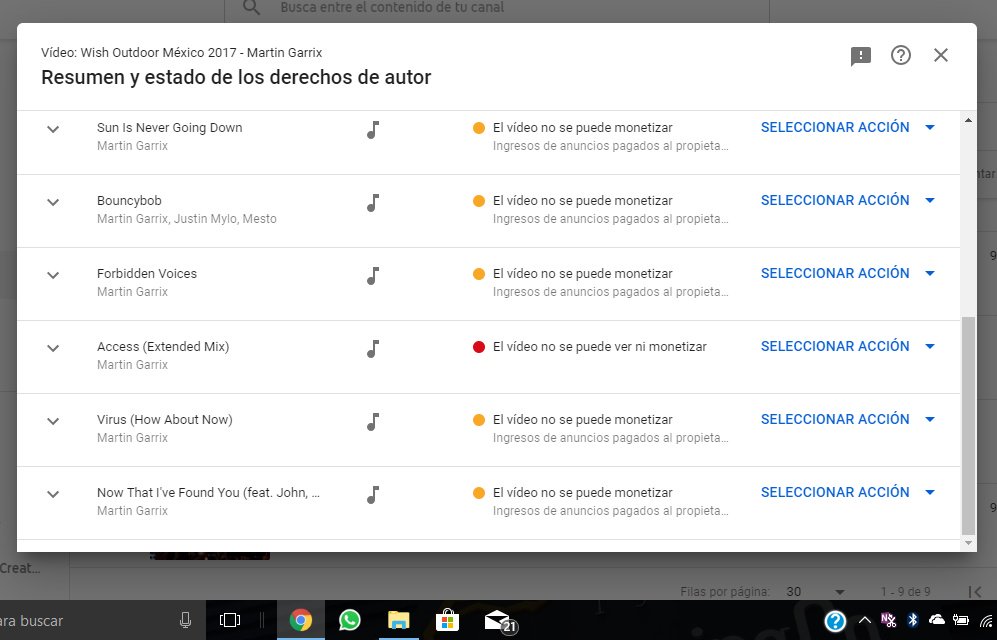Click artists 'Martin Garrix, Justin Mylo, Mesto'
The height and width of the screenshot is (640, 997).
187,219
